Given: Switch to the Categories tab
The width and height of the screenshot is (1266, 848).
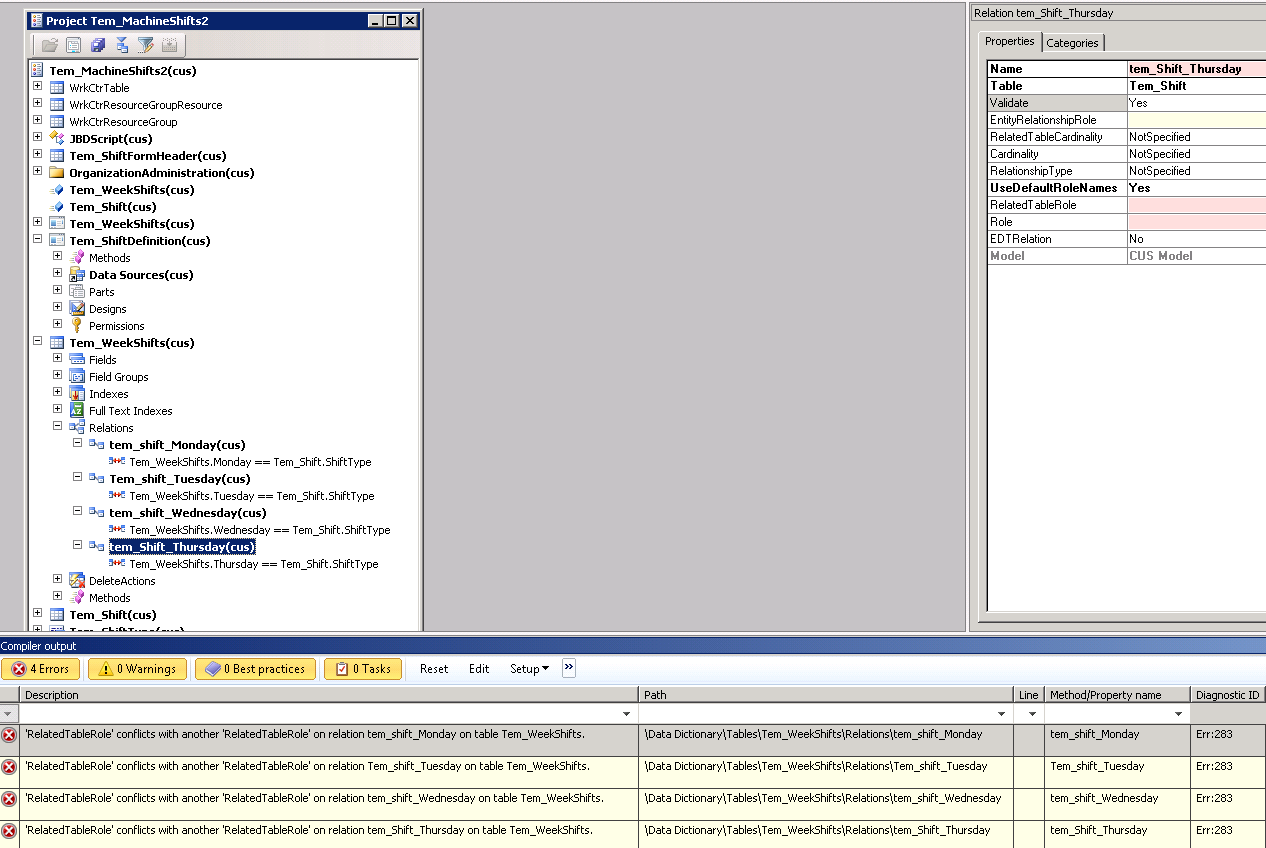Looking at the screenshot, I should (x=1072, y=42).
